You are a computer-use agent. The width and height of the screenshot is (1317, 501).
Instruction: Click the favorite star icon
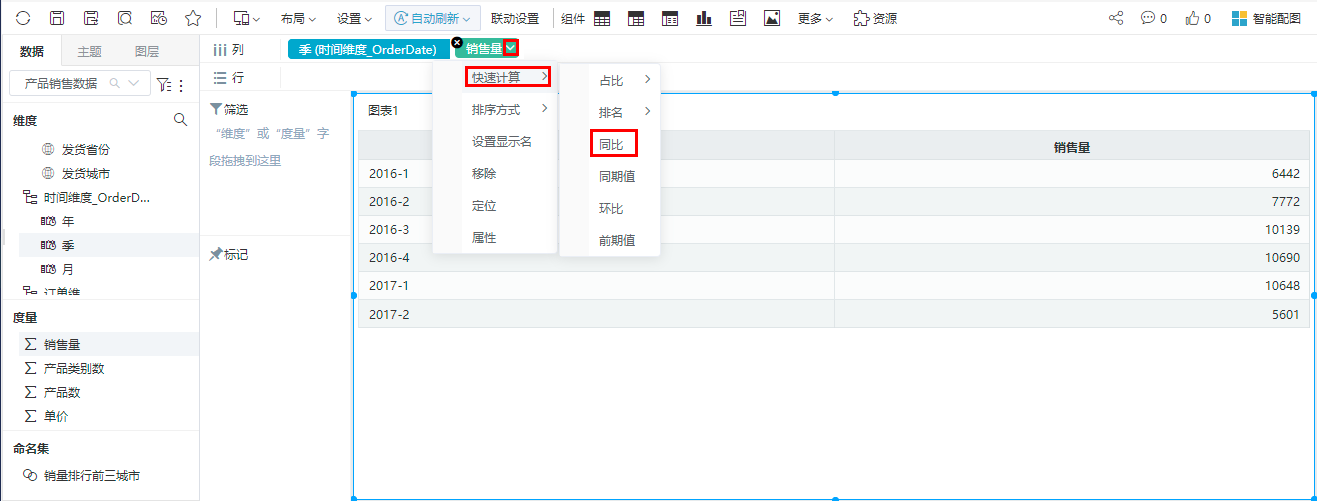[193, 18]
